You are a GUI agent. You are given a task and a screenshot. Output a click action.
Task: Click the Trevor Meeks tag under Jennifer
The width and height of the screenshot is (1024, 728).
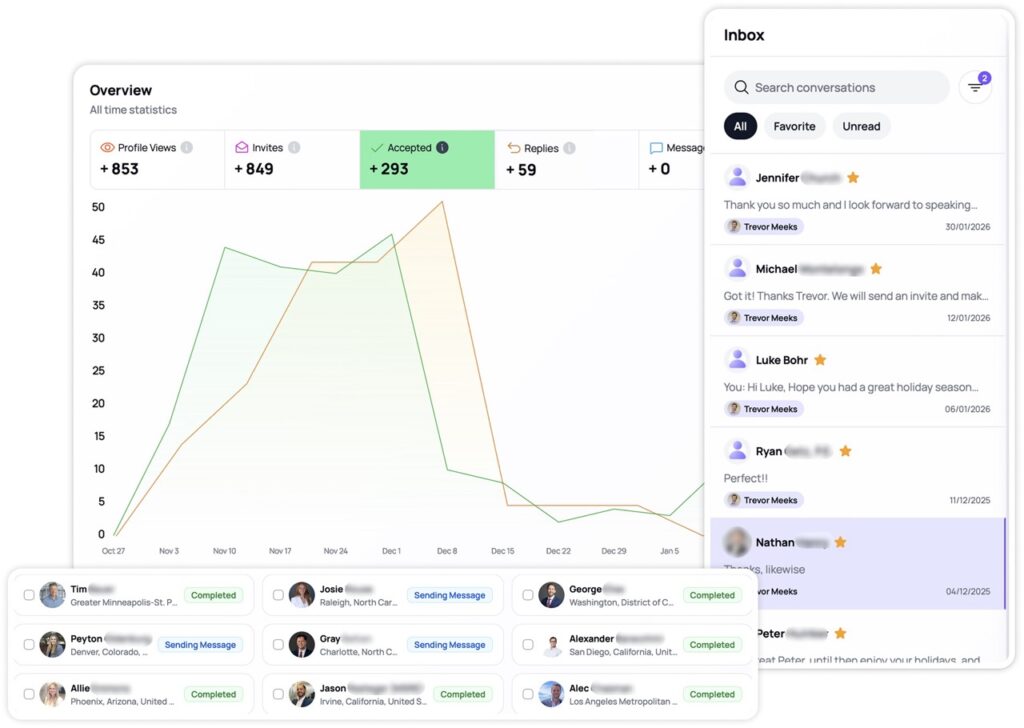pyautogui.click(x=764, y=227)
